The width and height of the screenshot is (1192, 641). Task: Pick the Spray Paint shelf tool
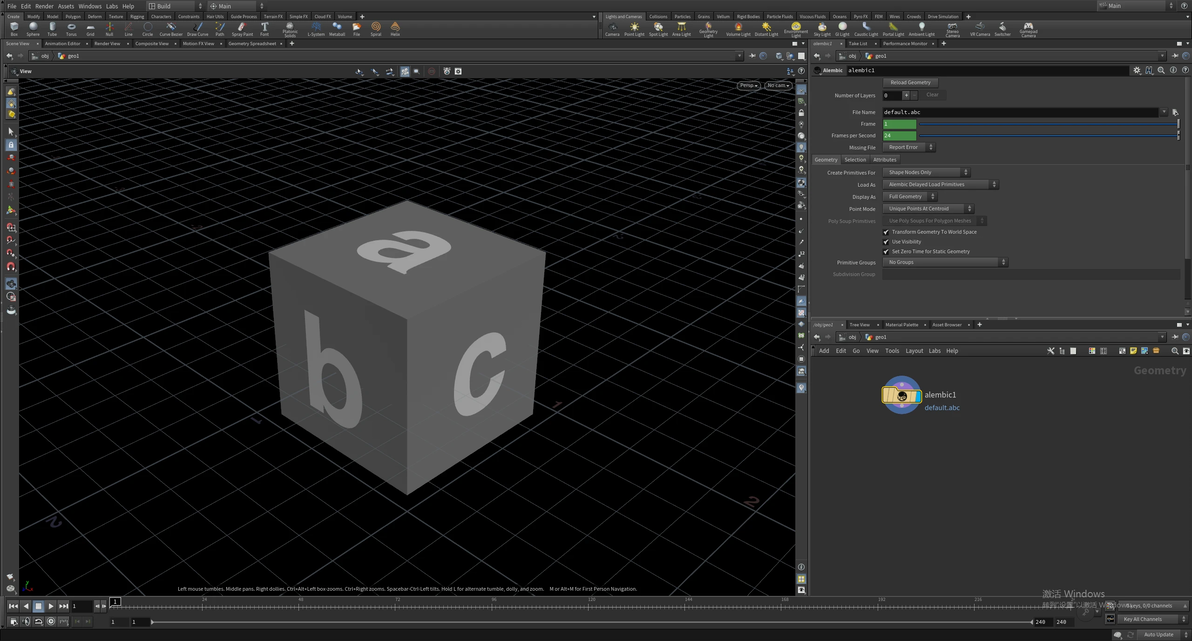point(242,28)
